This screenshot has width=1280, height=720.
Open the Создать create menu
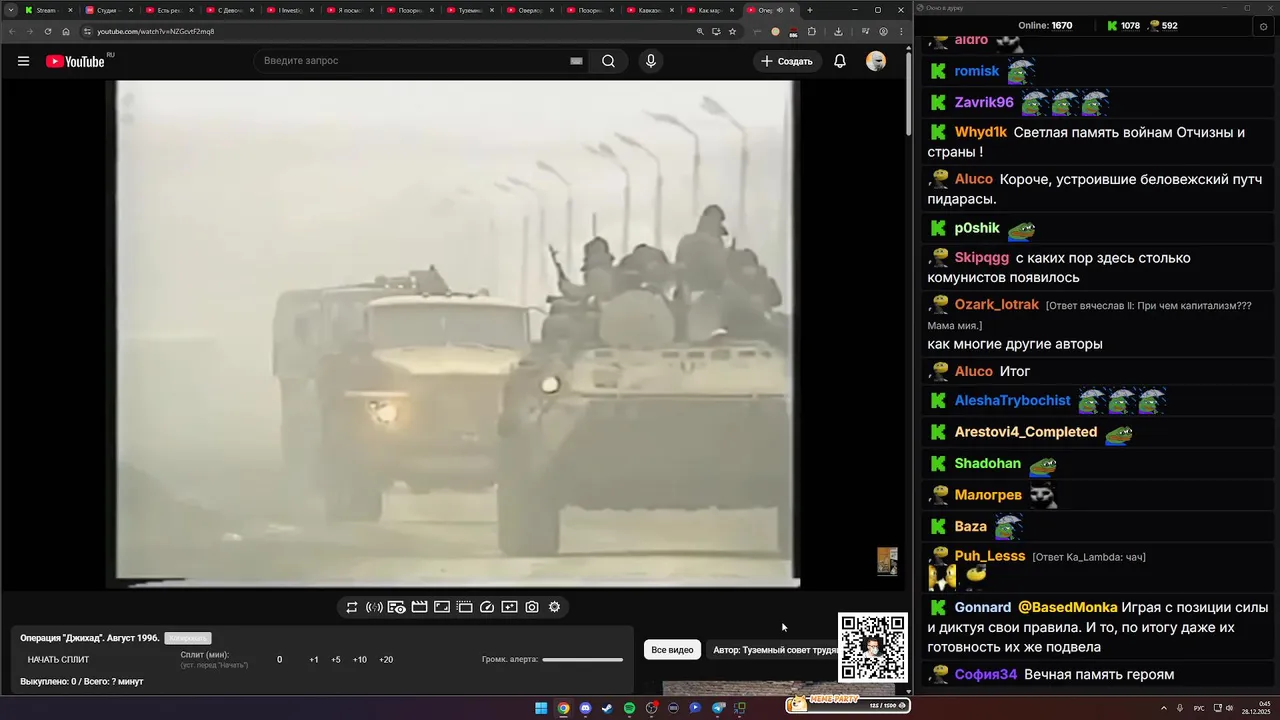tap(786, 61)
